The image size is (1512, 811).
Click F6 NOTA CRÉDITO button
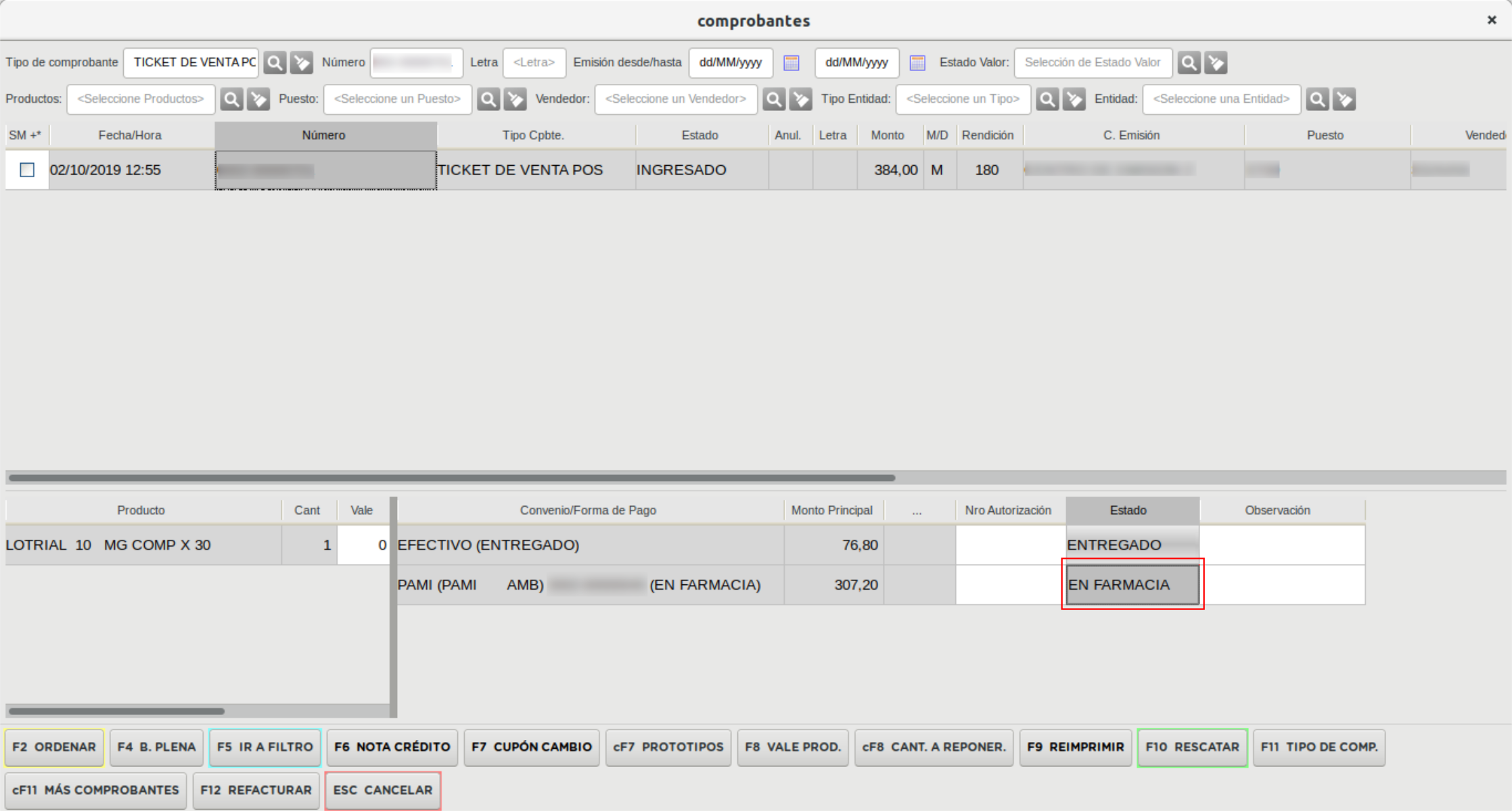click(392, 747)
